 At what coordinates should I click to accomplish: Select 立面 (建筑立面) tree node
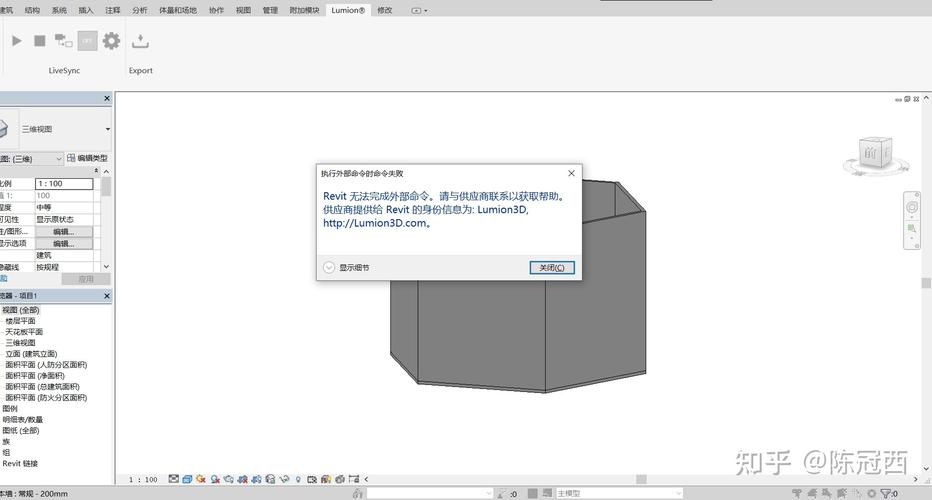31,354
